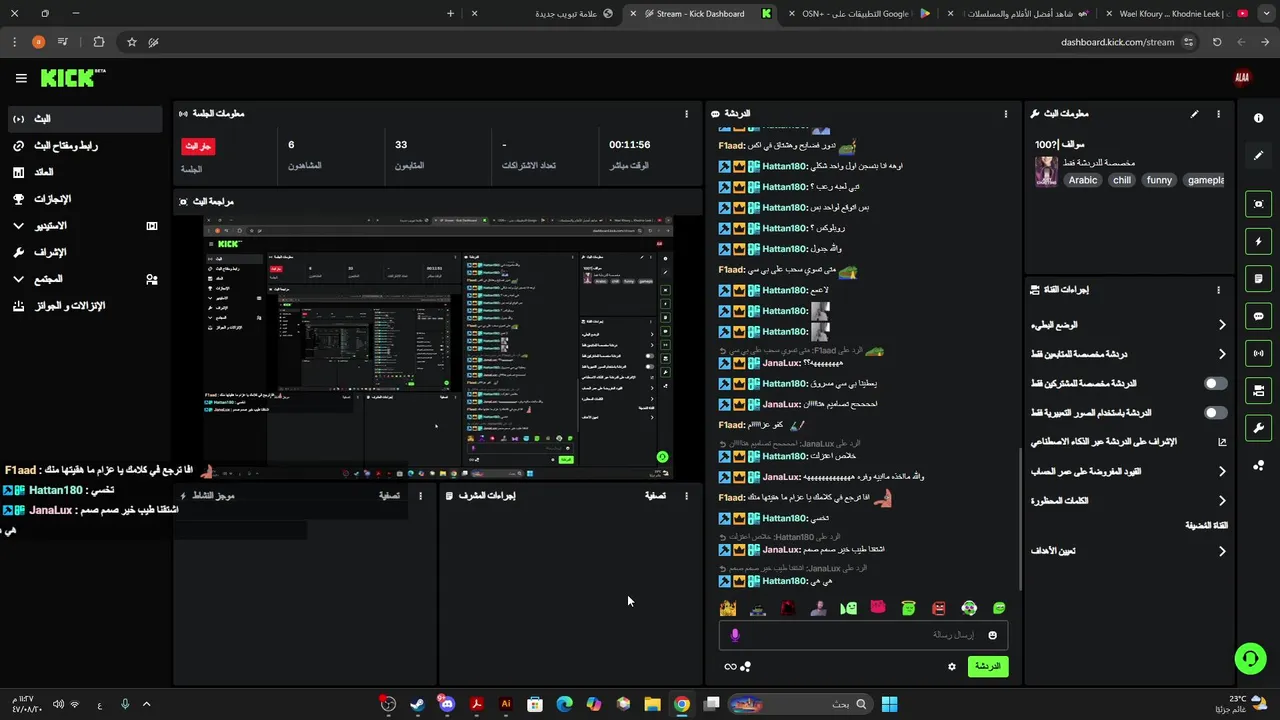Screen dimensions: 1280x720
Task: Toggle stream preview panel icon in right toolbar
Action: [x=1258, y=204]
